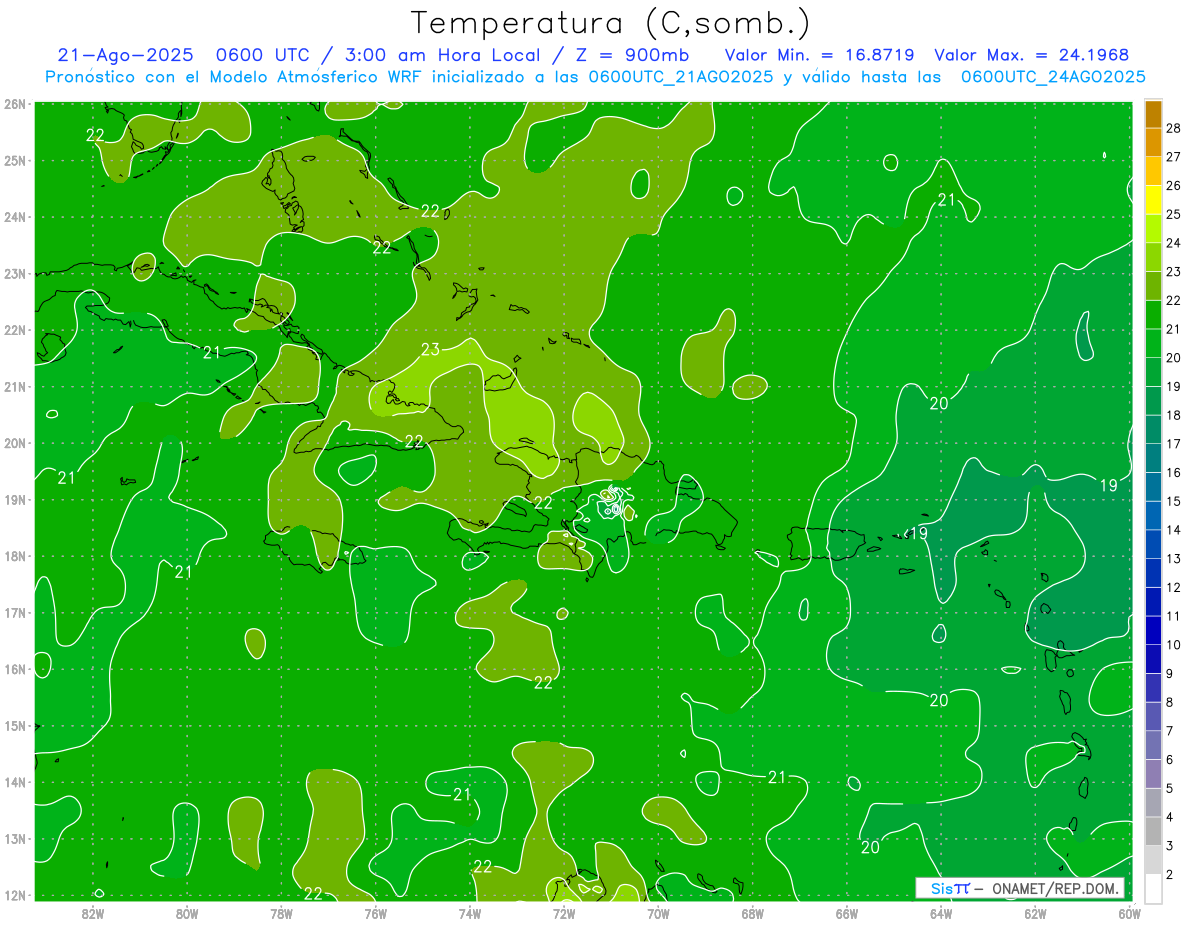The width and height of the screenshot is (1200, 927).
Task: Click the '12N' latitude axis label
Action: pos(15,895)
